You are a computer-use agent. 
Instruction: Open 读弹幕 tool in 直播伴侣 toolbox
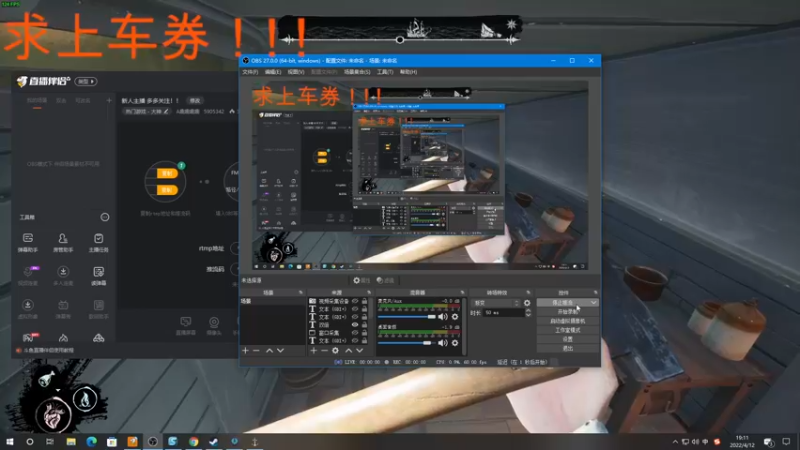pos(98,276)
